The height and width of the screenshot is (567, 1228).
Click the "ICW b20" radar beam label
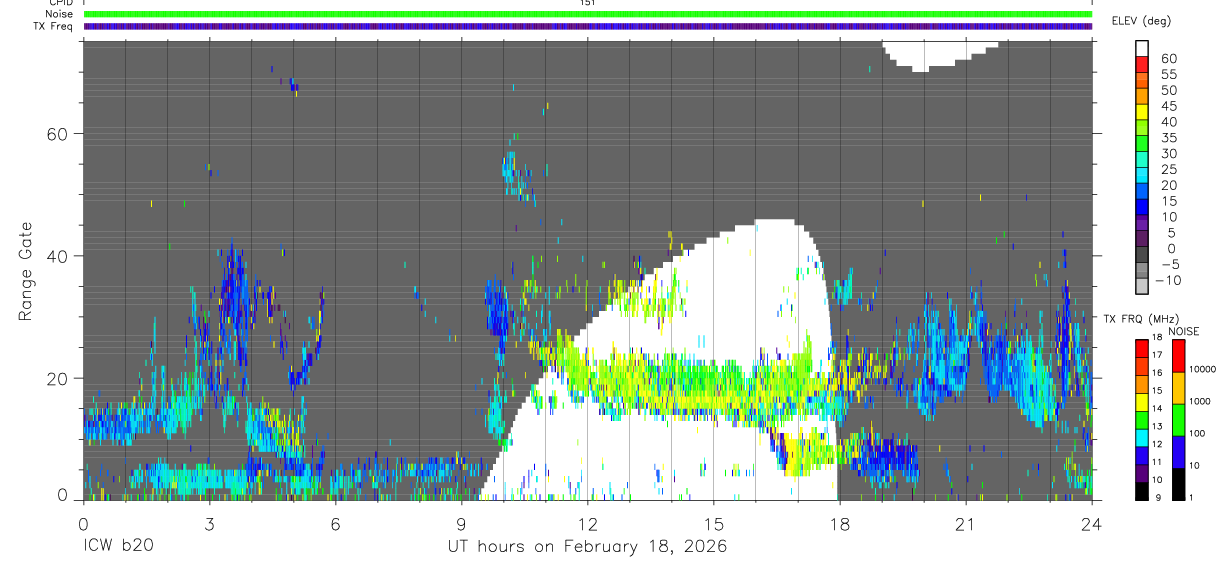pyautogui.click(x=118, y=547)
